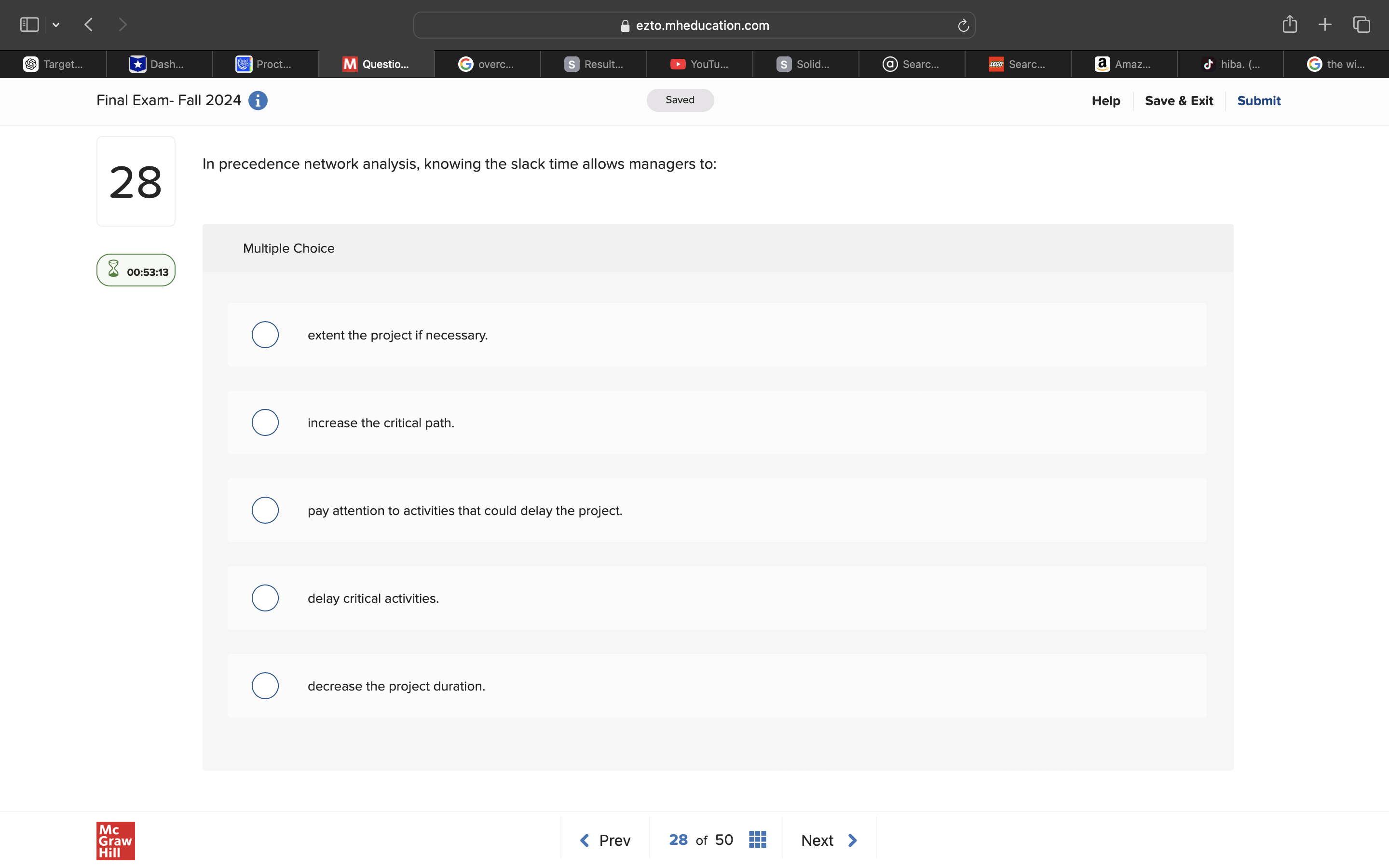Screen dimensions: 1389x868
Task: Click Save & Exit
Action: [1178, 100]
